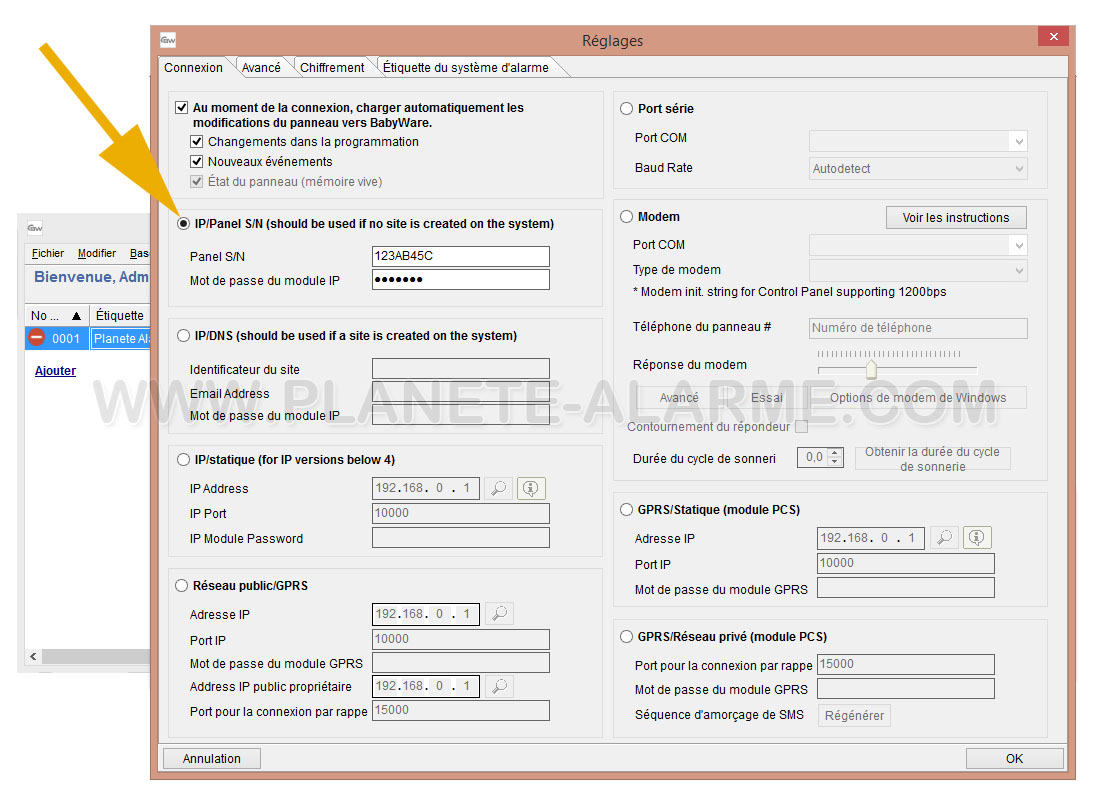
Task: Toggle État du panneau (mémoire vive) checkbox
Action: (x=197, y=182)
